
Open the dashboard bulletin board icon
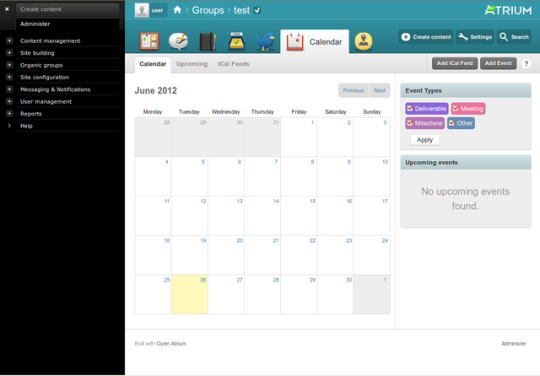tap(149, 42)
